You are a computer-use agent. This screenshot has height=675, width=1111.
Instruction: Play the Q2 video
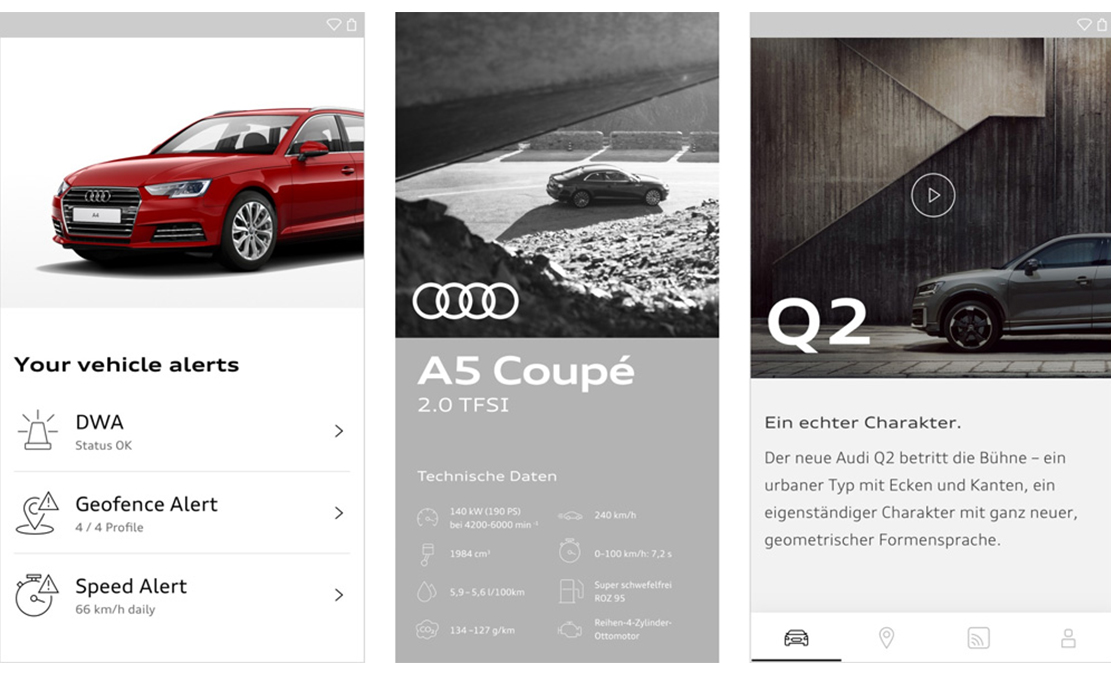click(932, 195)
